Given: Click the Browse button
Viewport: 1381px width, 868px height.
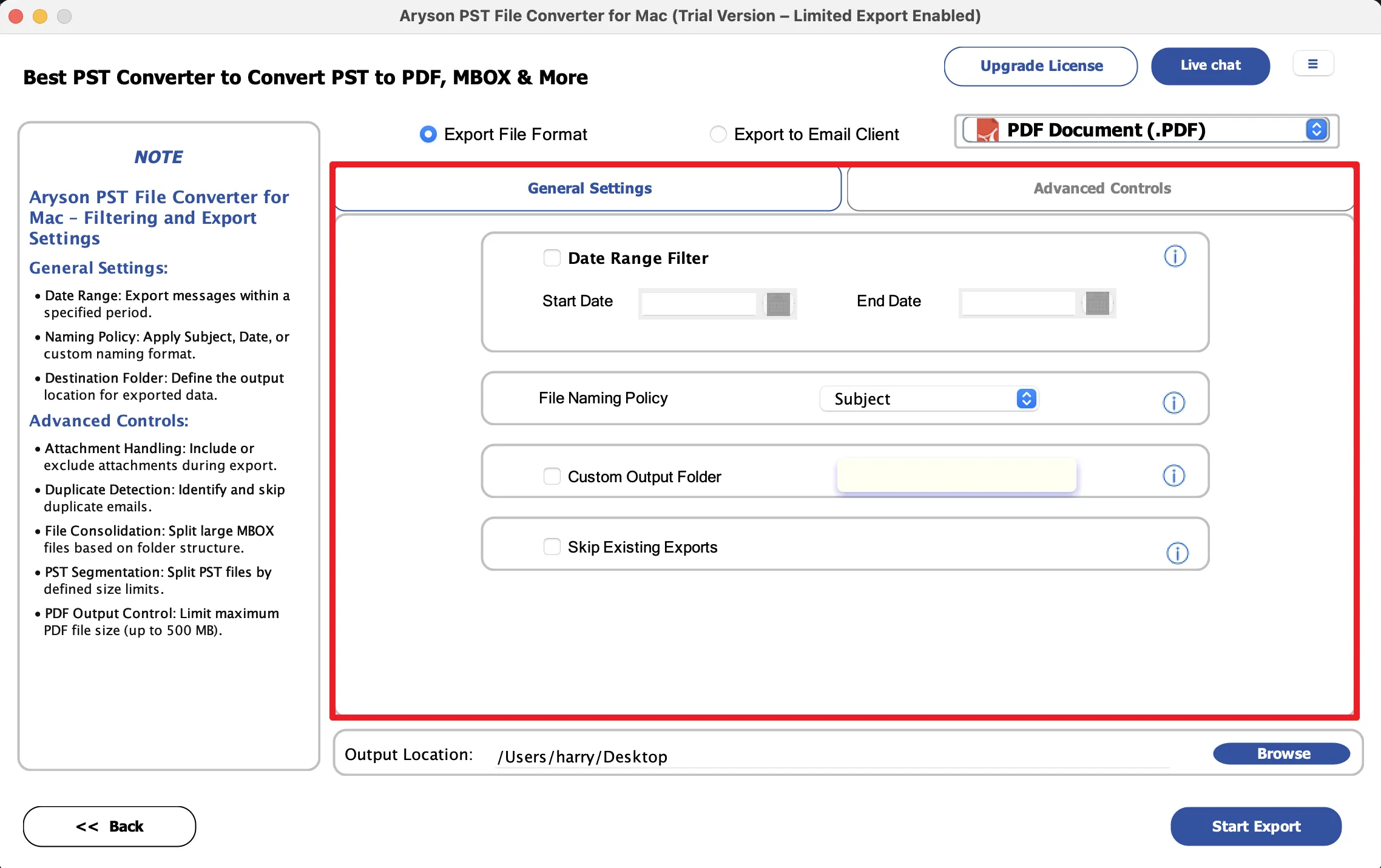Looking at the screenshot, I should click(1281, 753).
